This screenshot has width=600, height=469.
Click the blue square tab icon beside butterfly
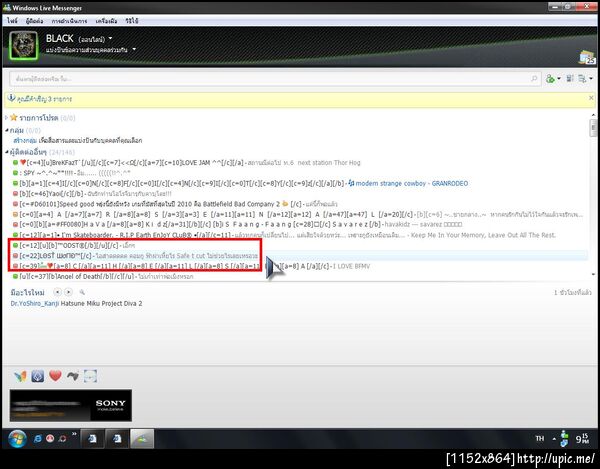38,376
